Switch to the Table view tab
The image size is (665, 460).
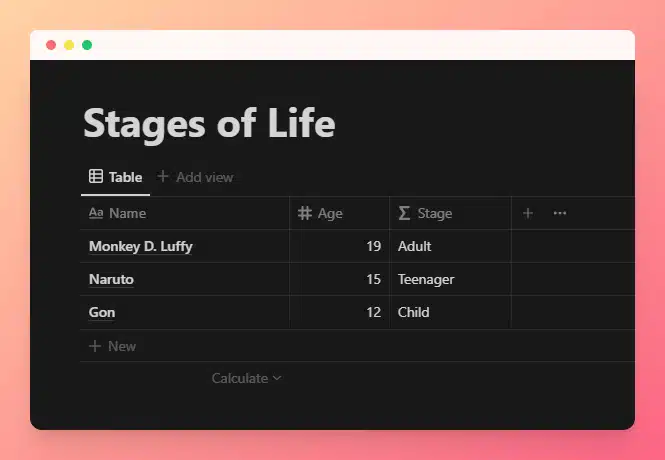click(x=116, y=177)
